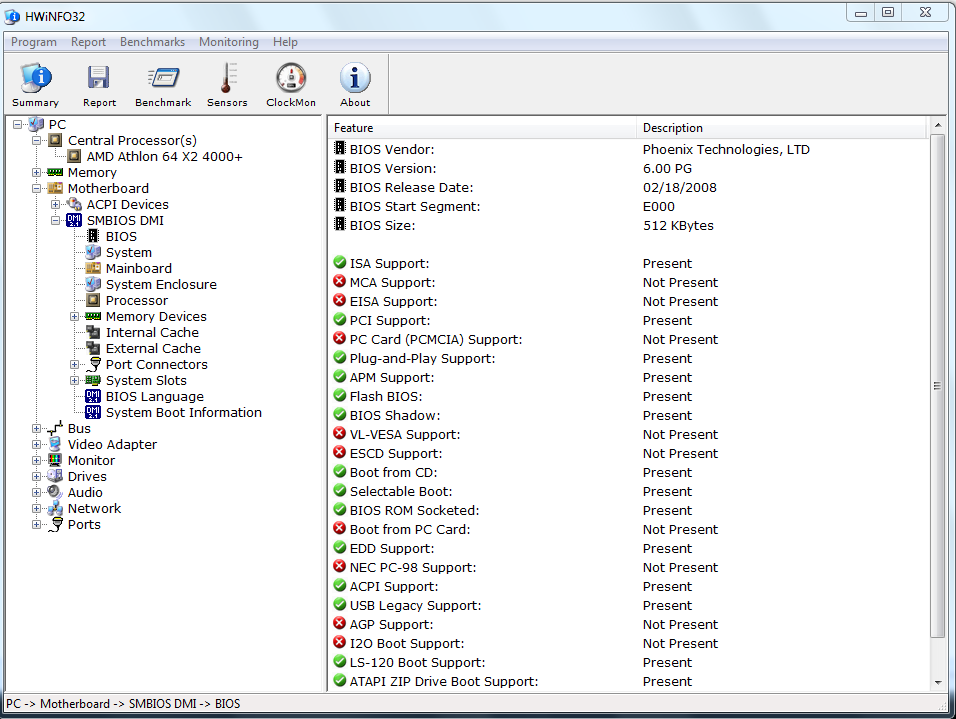This screenshot has height=719, width=956.
Task: Expand the Memory tree node
Action: tap(37, 173)
